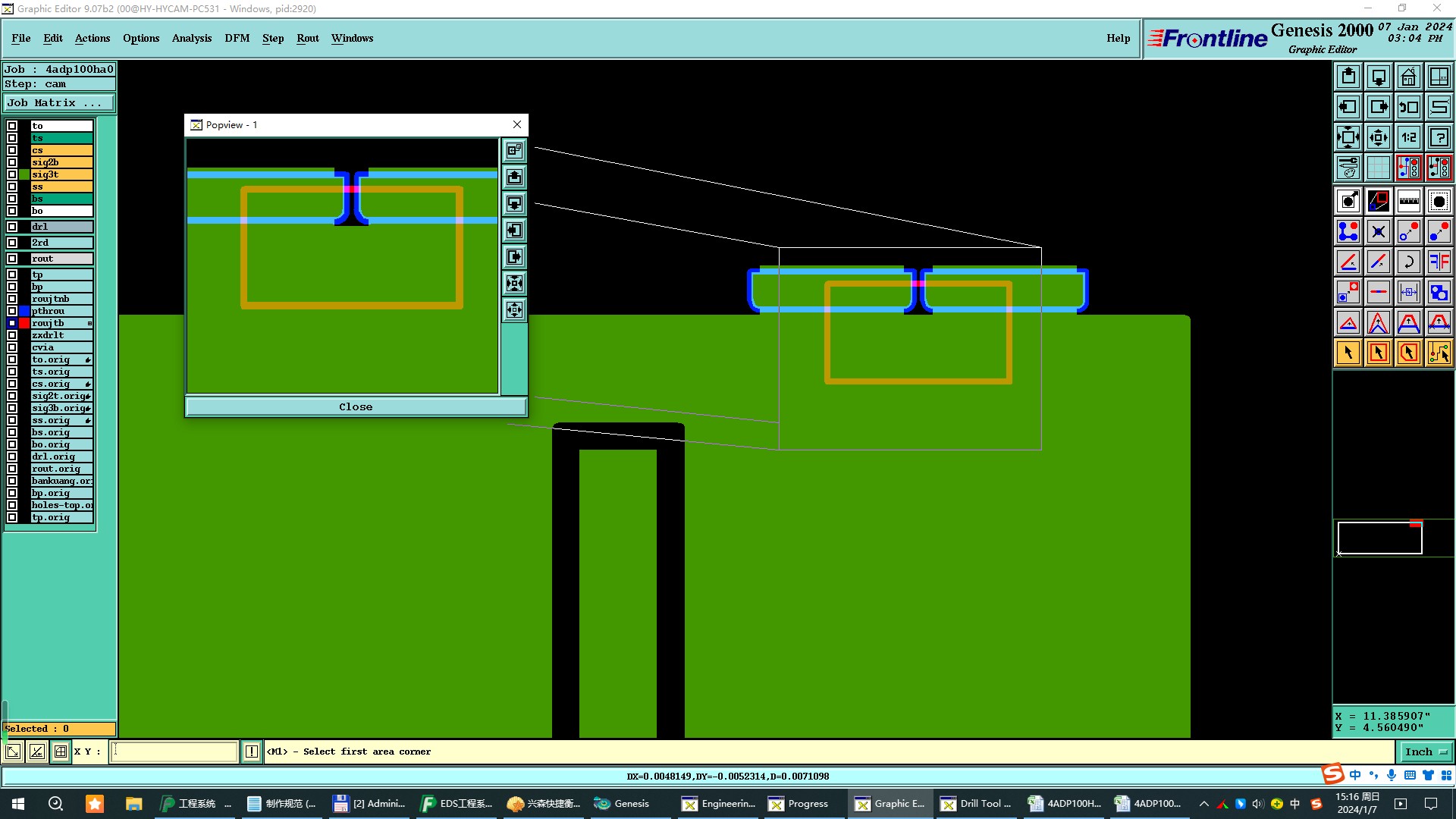Image resolution: width=1456 pixels, height=819 pixels.
Task: Open the DFM menu
Action: pos(237,38)
